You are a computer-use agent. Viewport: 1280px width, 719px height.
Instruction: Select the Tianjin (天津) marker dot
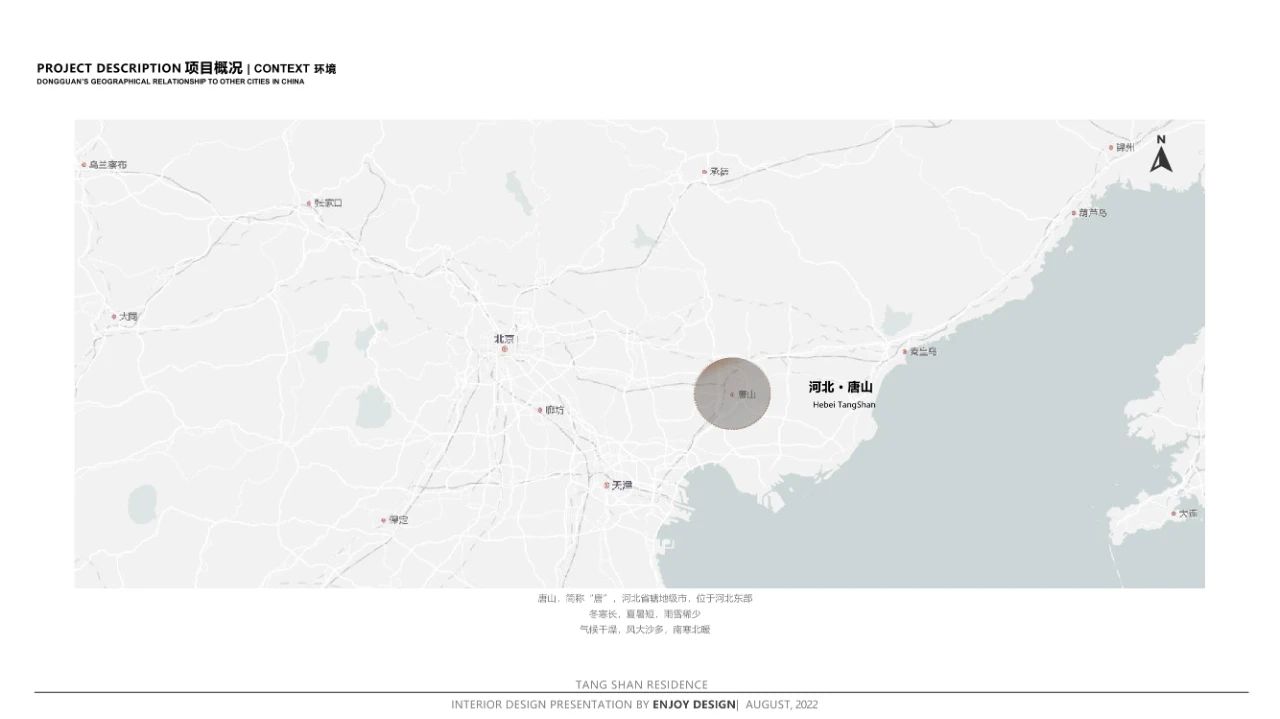coord(606,485)
